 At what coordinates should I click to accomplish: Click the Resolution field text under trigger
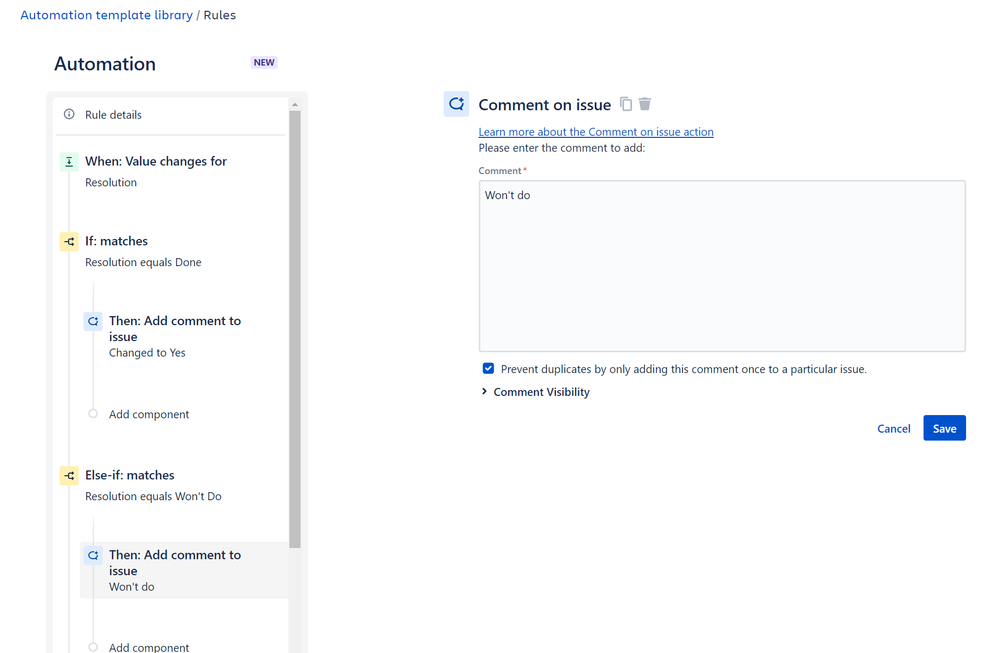coord(111,183)
